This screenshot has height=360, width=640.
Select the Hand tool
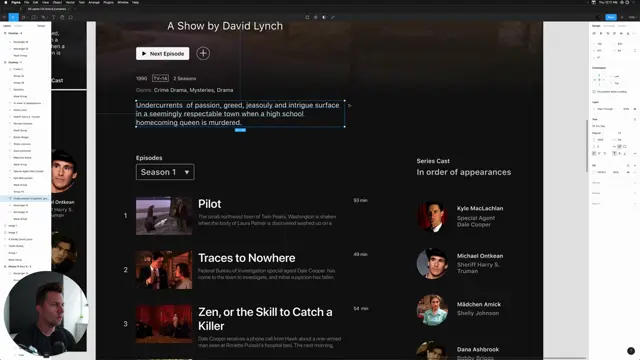click(x=62, y=18)
